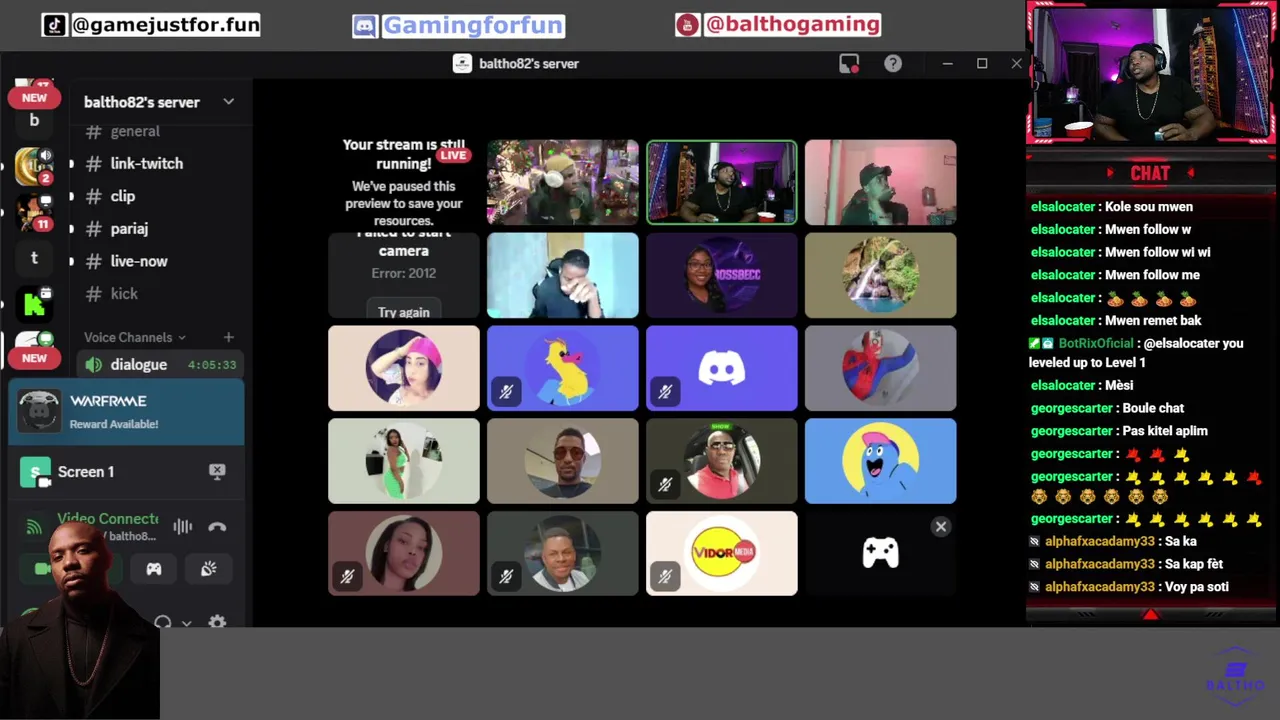Open the Discord inbox icon in title bar
The width and height of the screenshot is (1280, 720).
coord(849,64)
